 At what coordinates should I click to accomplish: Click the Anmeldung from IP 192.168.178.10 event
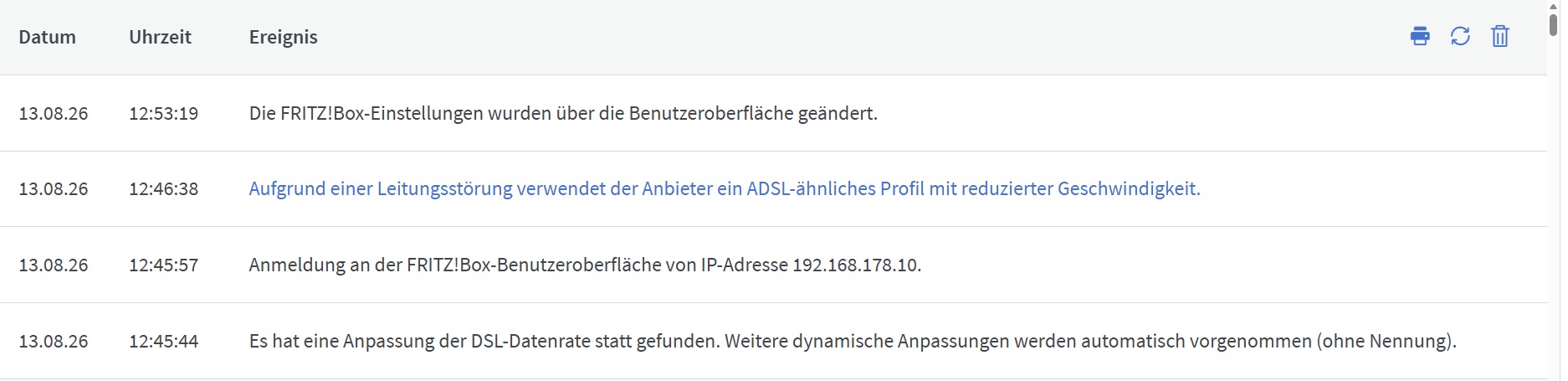click(585, 265)
